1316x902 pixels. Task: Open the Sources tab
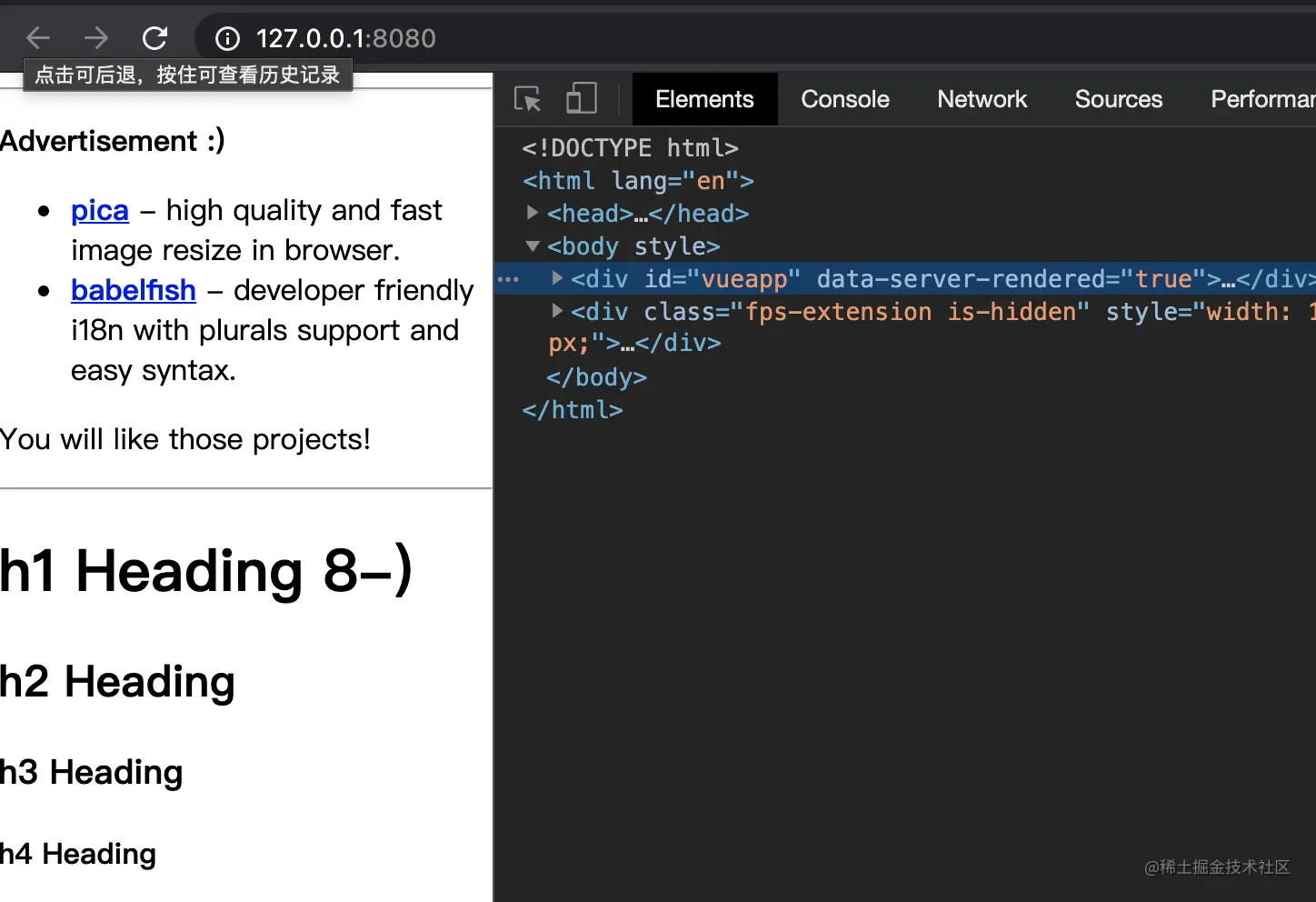[x=1118, y=99]
